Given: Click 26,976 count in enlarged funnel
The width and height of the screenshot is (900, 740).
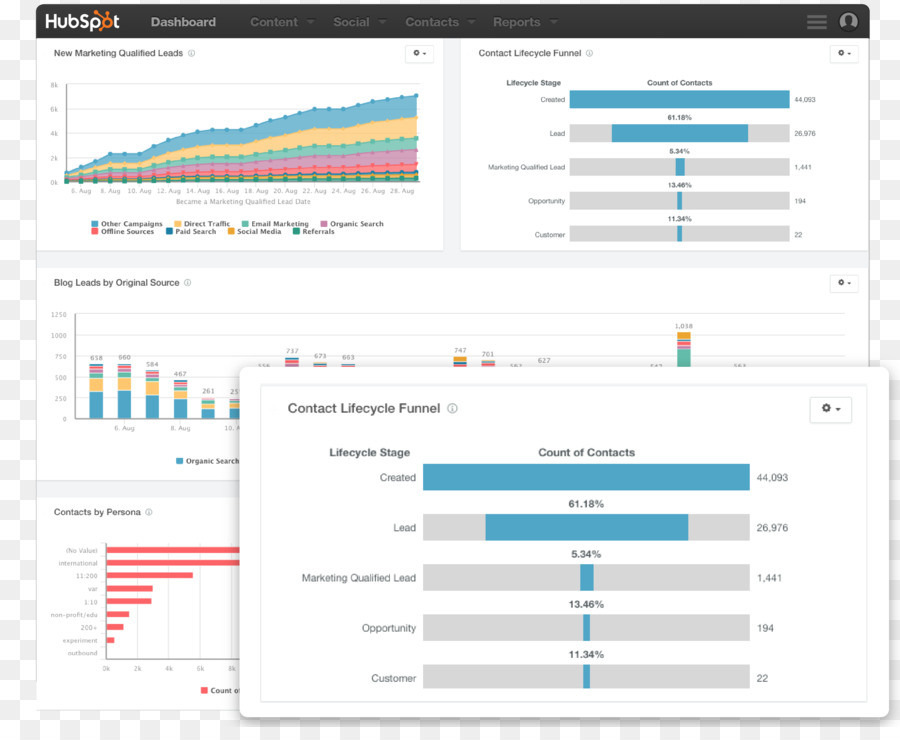Looking at the screenshot, I should [x=772, y=528].
